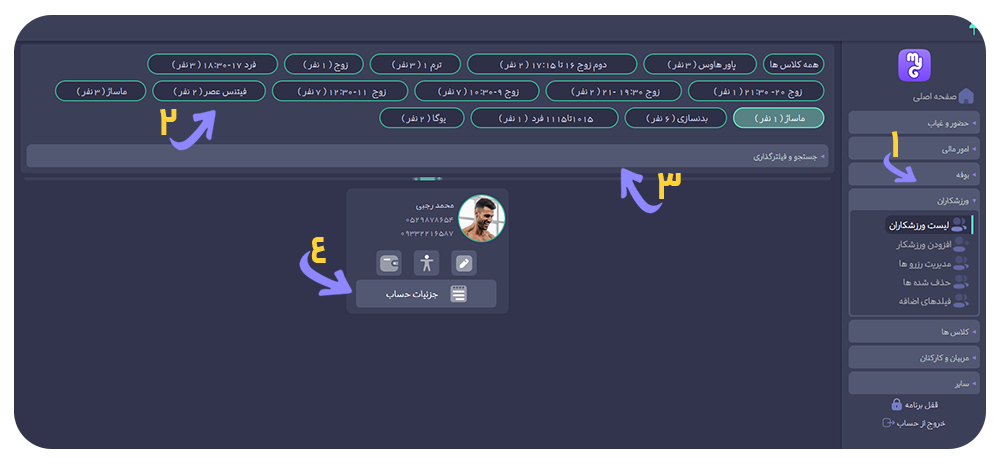This screenshot has width=1000, height=464.
Task: Click محمد رجبی's profile photo
Action: pos(482,219)
